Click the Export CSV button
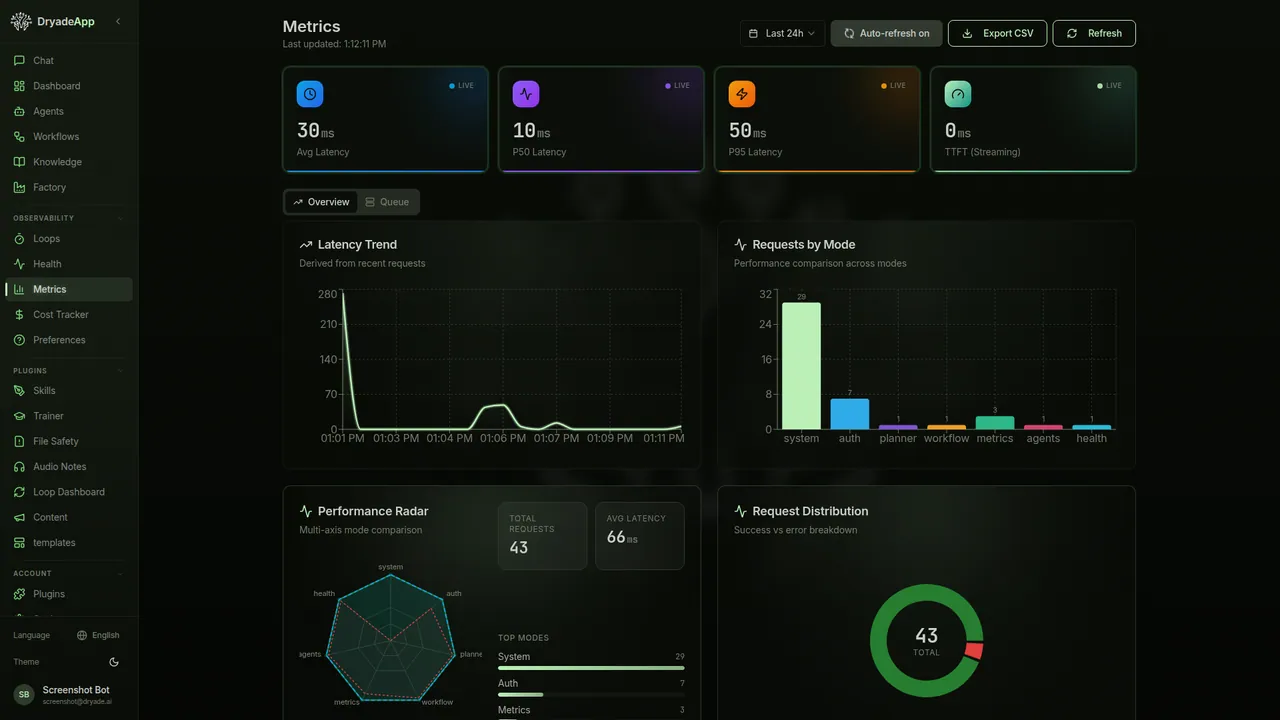This screenshot has width=1280, height=720. 997,33
